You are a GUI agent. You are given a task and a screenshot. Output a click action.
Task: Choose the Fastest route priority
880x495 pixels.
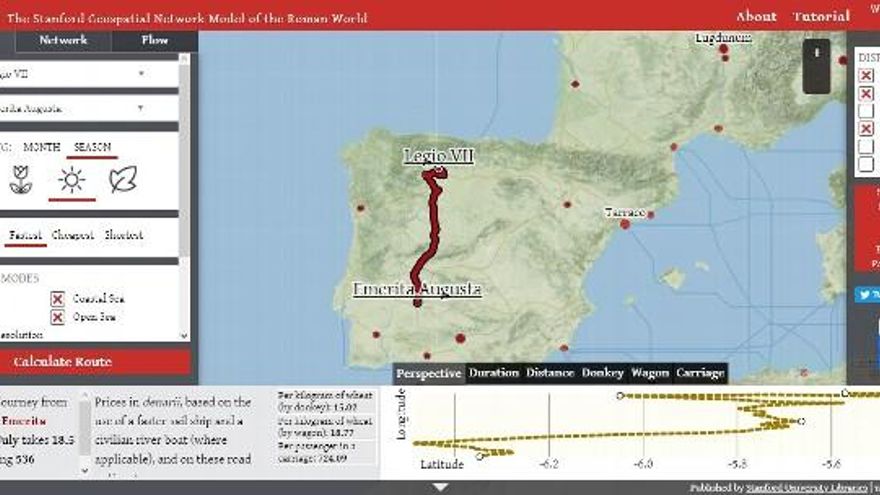25,235
